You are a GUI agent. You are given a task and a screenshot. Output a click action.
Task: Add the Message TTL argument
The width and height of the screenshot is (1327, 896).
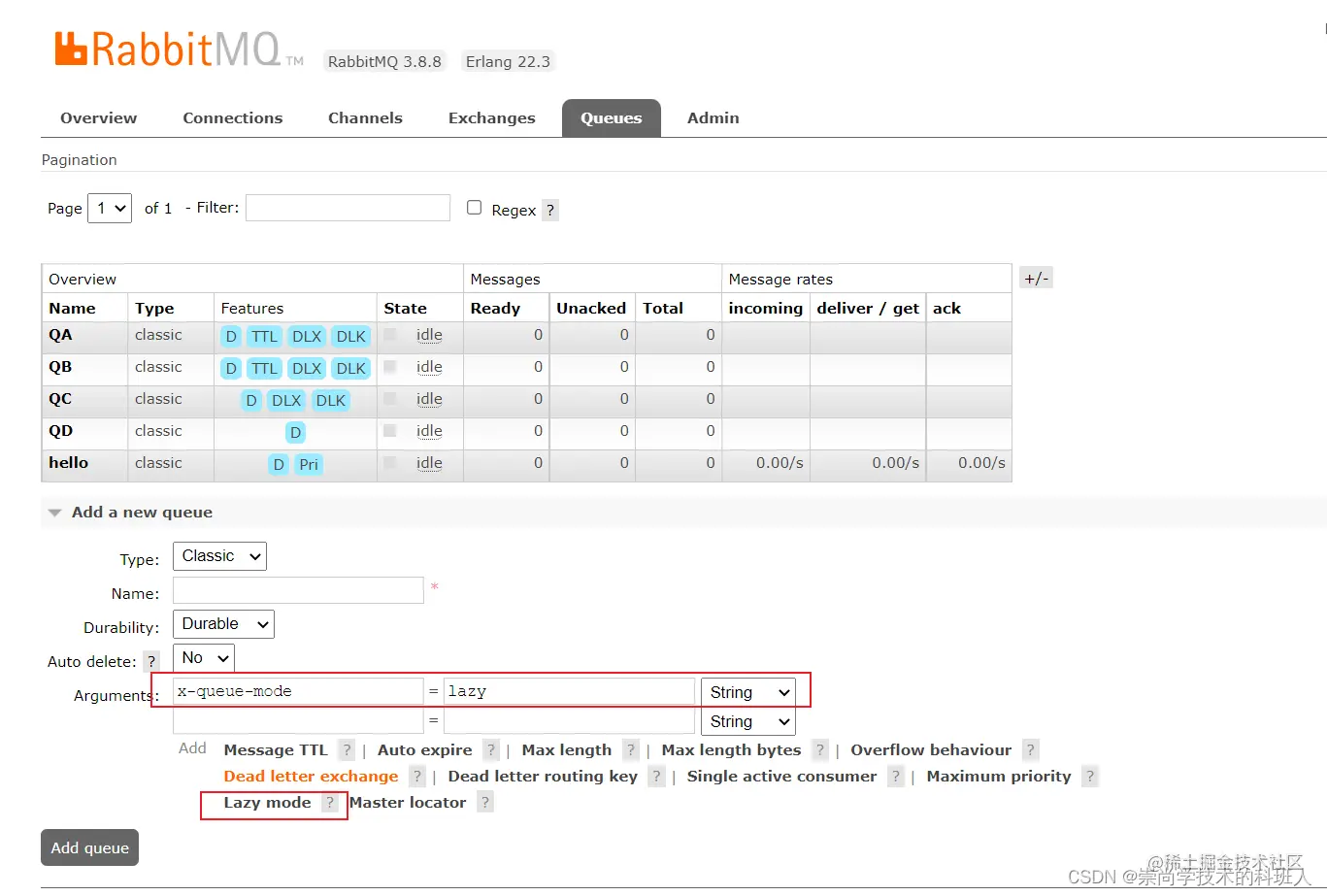pyautogui.click(x=276, y=749)
